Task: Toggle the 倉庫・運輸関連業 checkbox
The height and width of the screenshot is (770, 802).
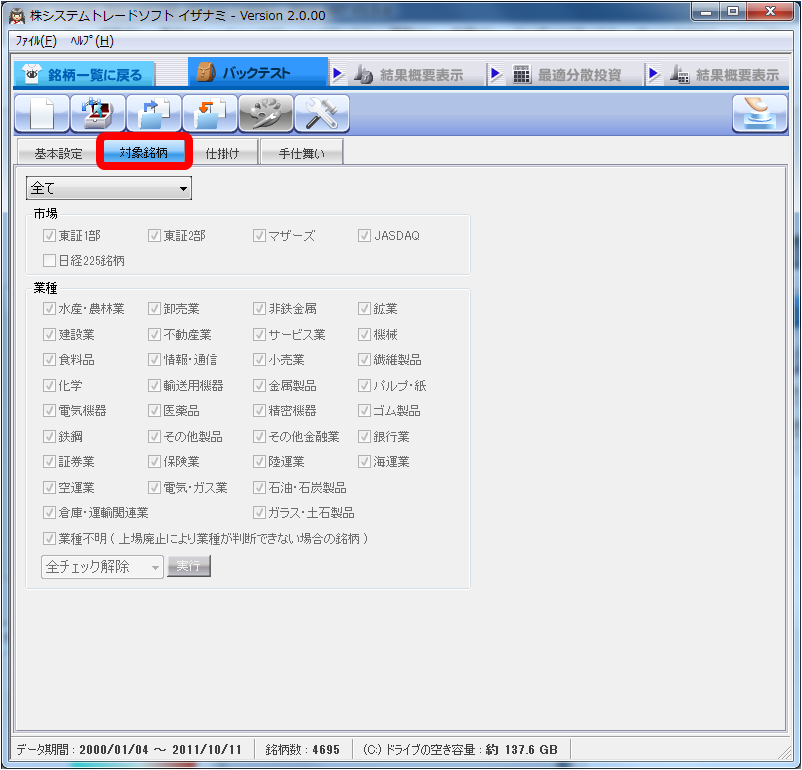Action: coord(49,512)
